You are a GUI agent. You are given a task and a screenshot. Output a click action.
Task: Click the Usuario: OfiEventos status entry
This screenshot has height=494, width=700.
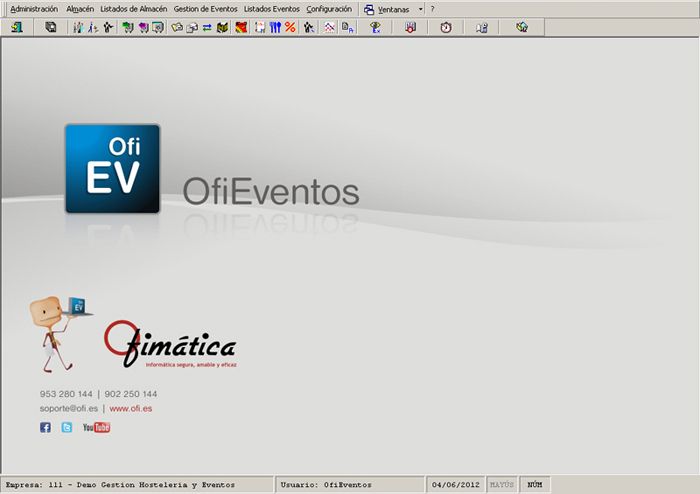pyautogui.click(x=350, y=485)
